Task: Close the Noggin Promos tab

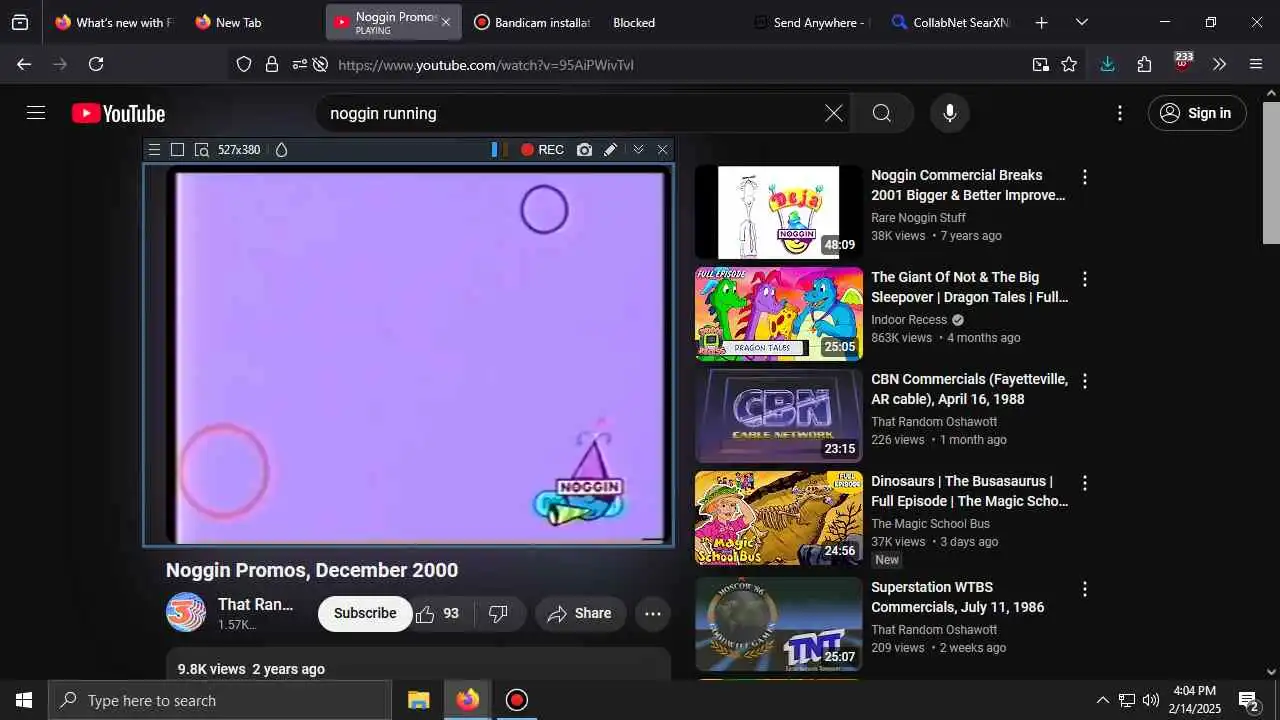Action: [446, 22]
